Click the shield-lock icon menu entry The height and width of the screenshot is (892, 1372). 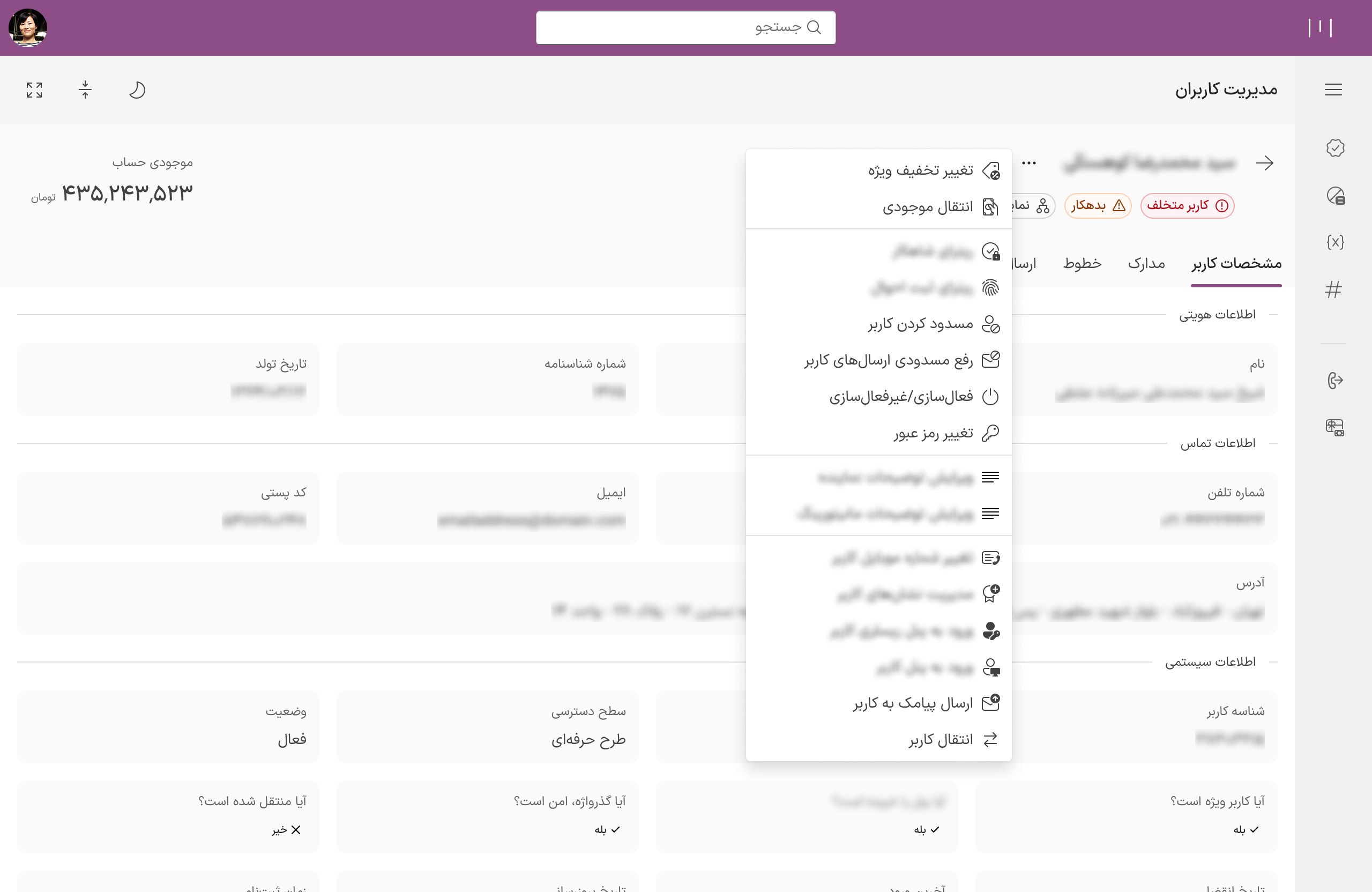878,251
